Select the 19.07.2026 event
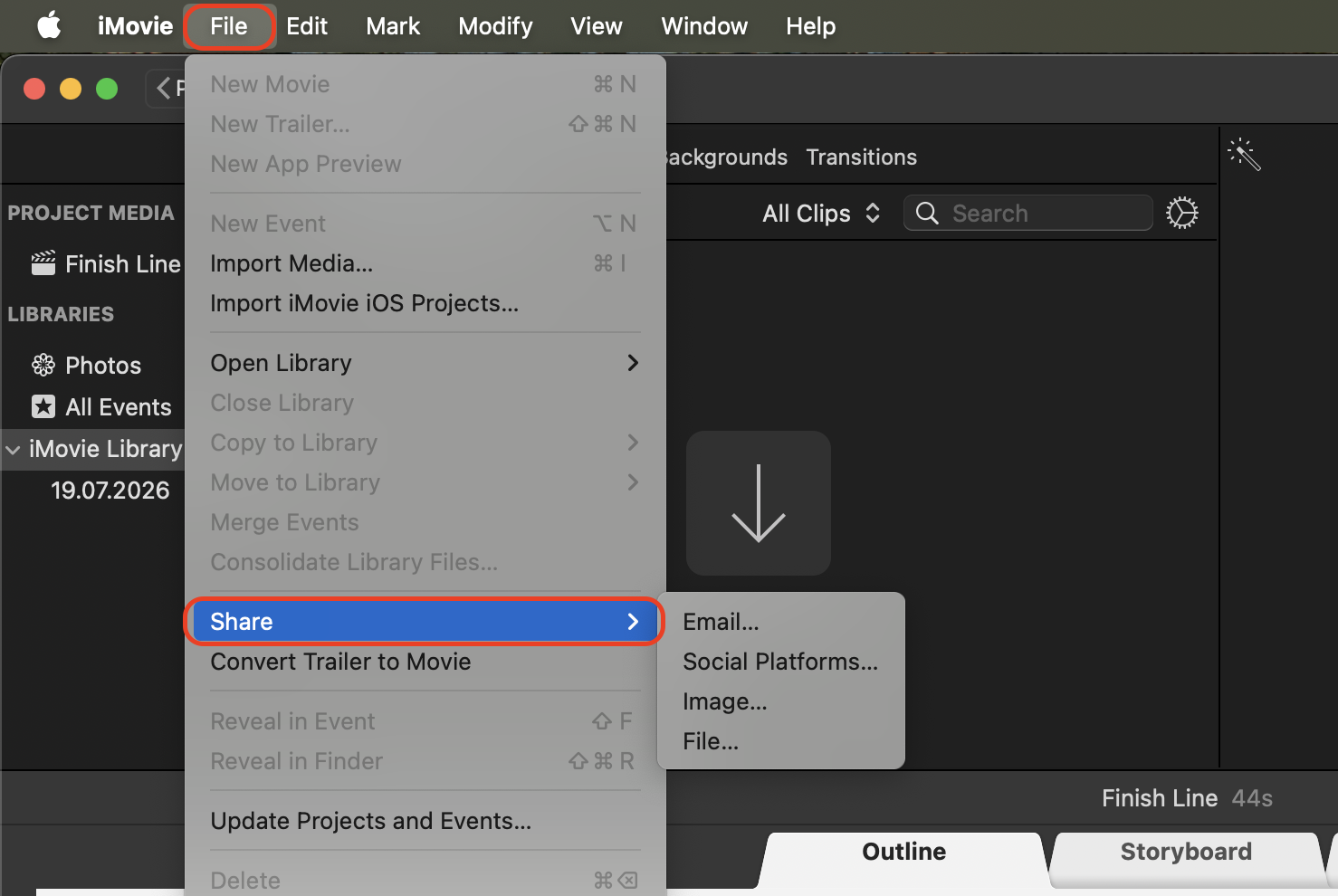The width and height of the screenshot is (1338, 896). tap(110, 491)
